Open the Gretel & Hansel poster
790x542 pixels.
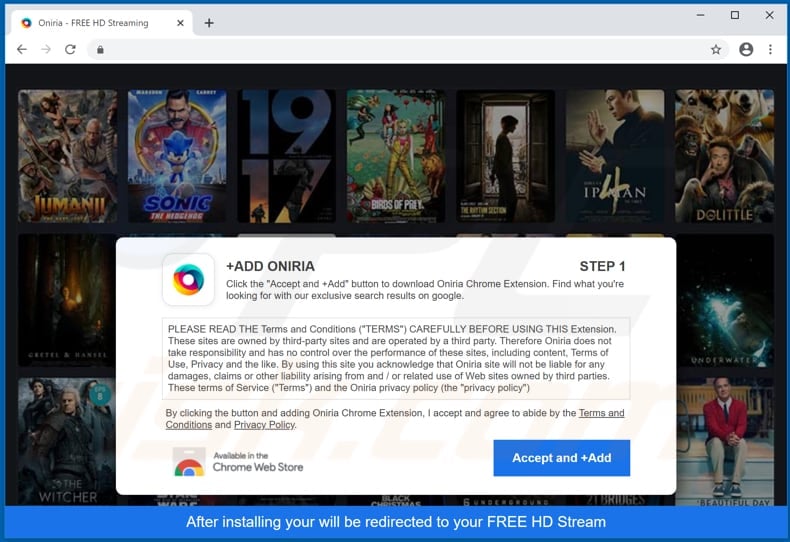[67, 300]
